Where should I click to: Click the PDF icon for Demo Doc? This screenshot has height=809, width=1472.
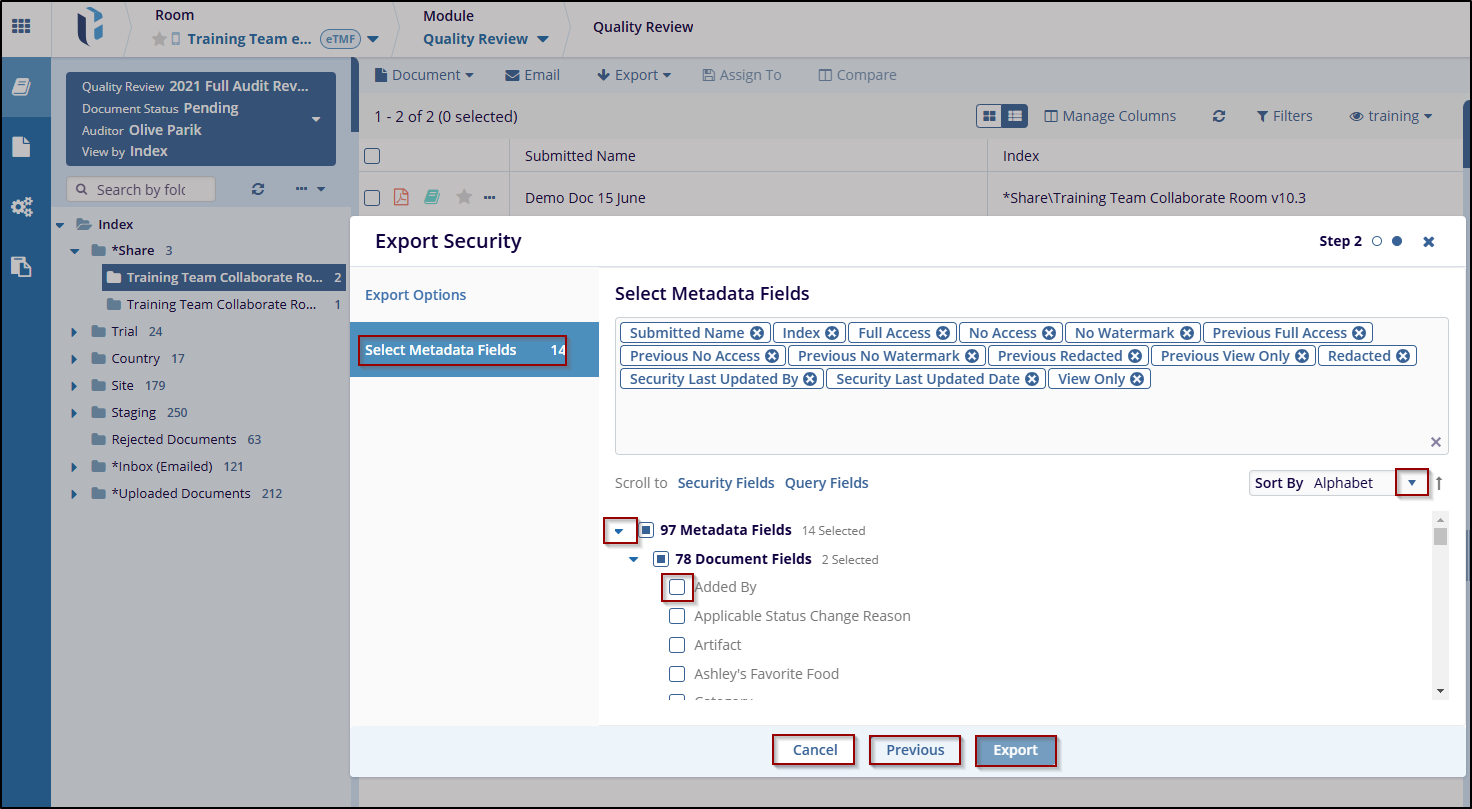(401, 198)
